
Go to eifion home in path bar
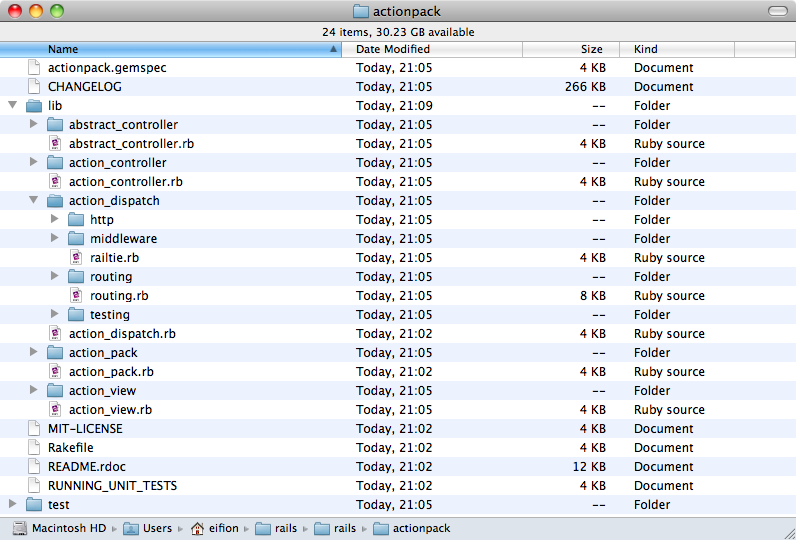coord(215,528)
